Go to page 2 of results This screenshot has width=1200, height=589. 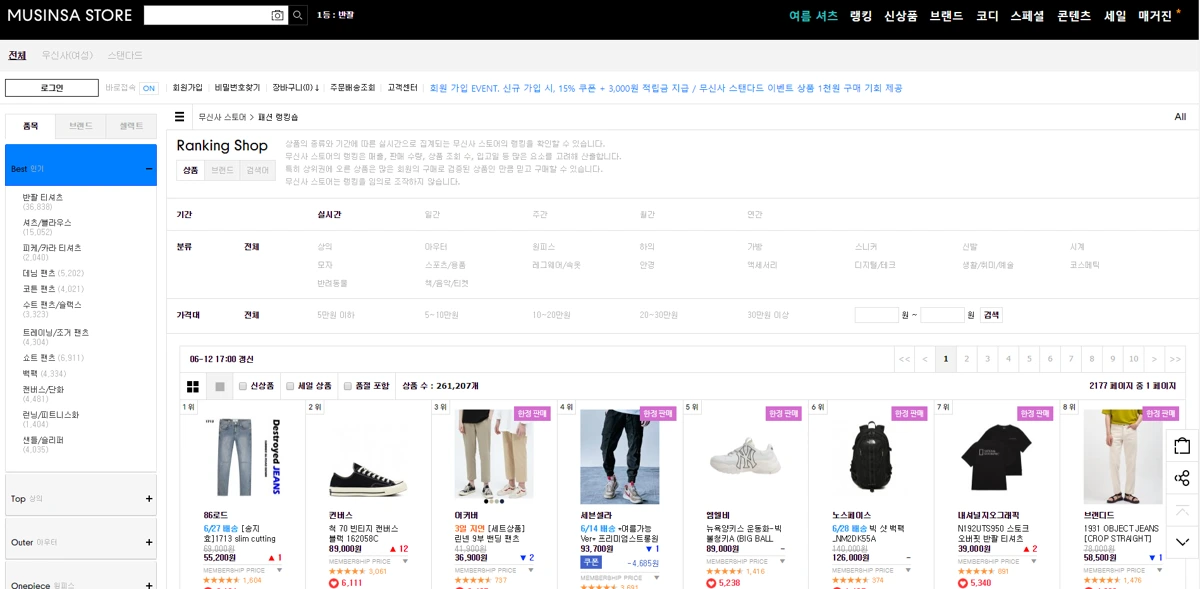tap(966, 358)
